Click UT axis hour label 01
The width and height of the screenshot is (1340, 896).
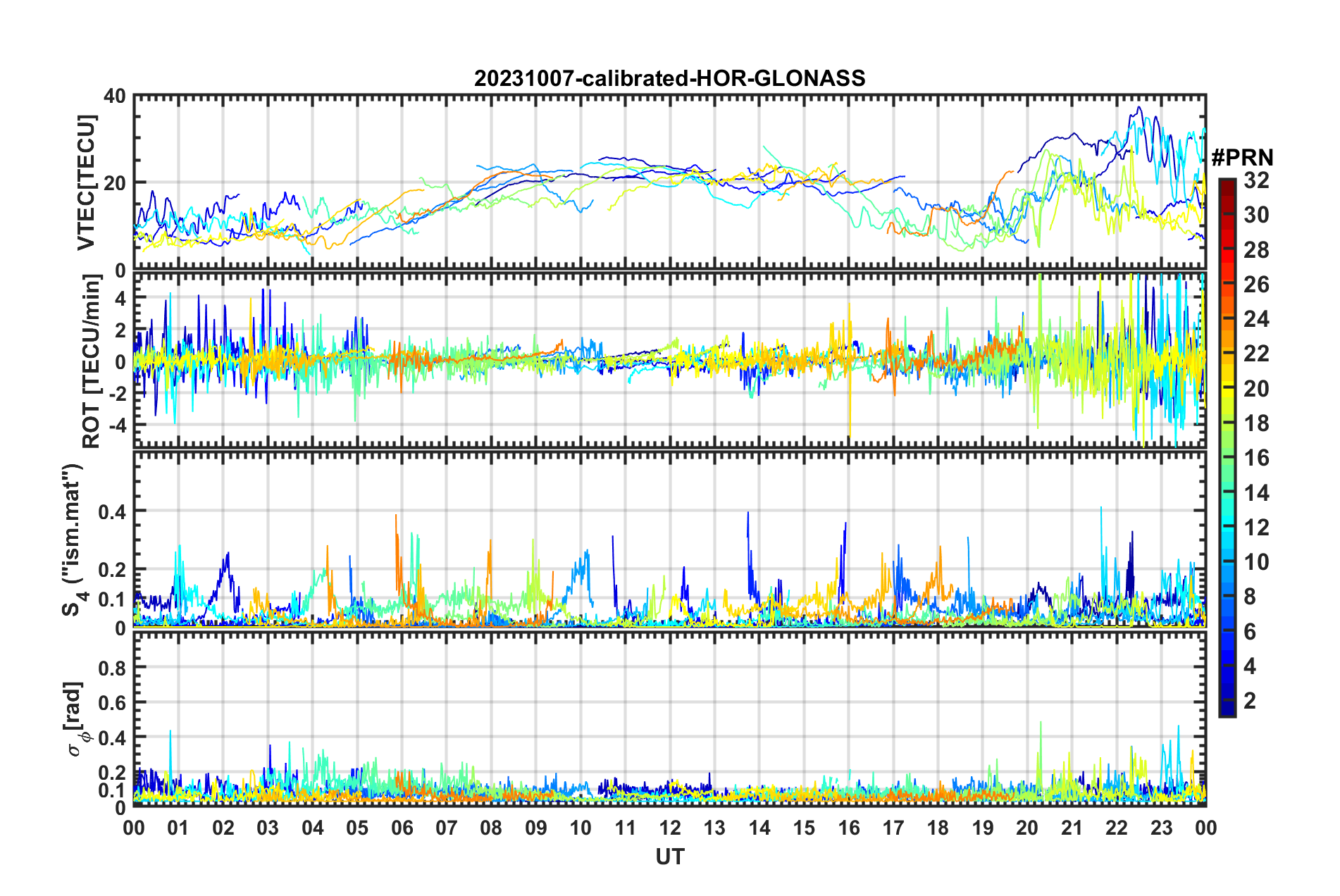pyautogui.click(x=178, y=828)
